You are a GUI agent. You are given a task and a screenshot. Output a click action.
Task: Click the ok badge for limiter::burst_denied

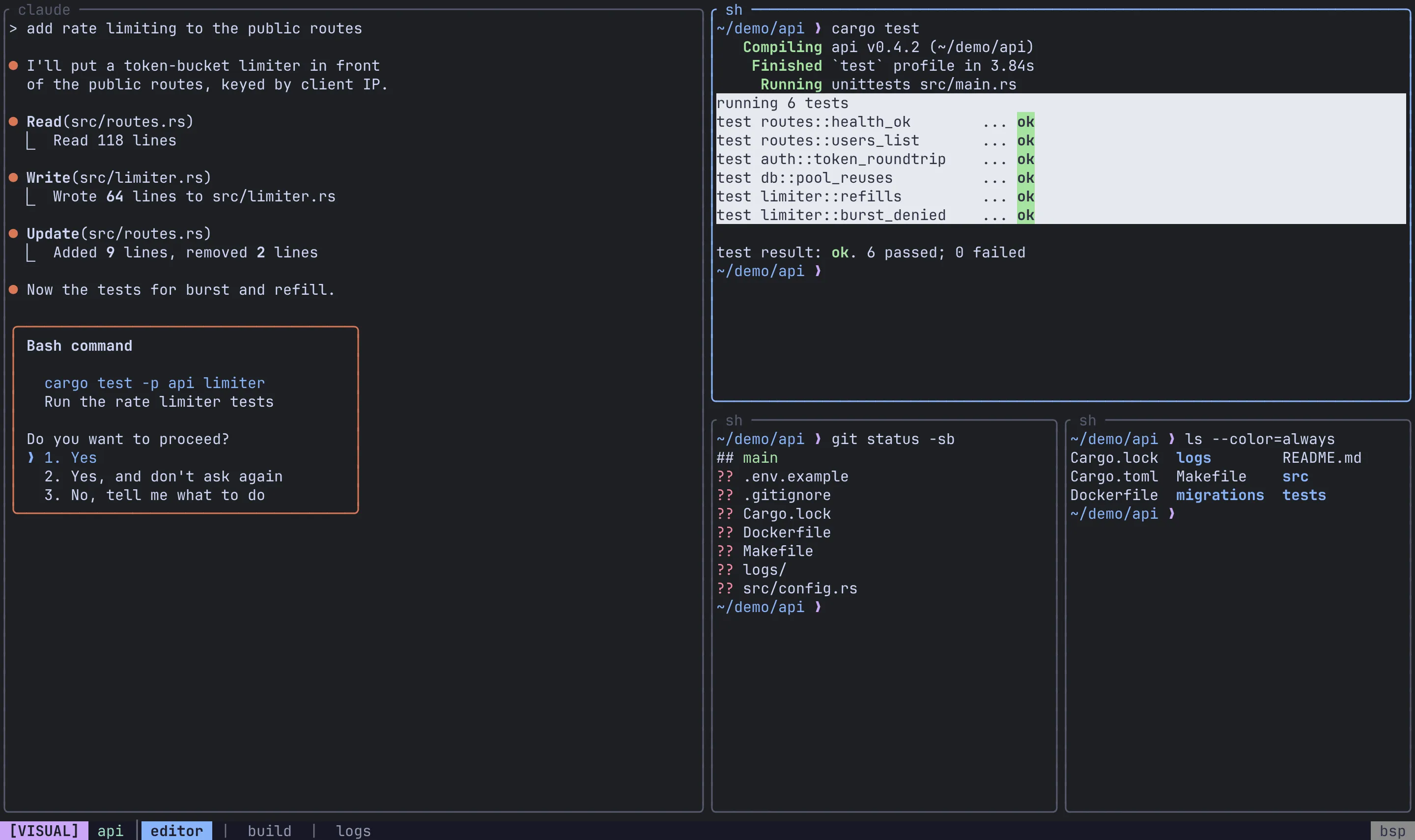pyautogui.click(x=1025, y=215)
